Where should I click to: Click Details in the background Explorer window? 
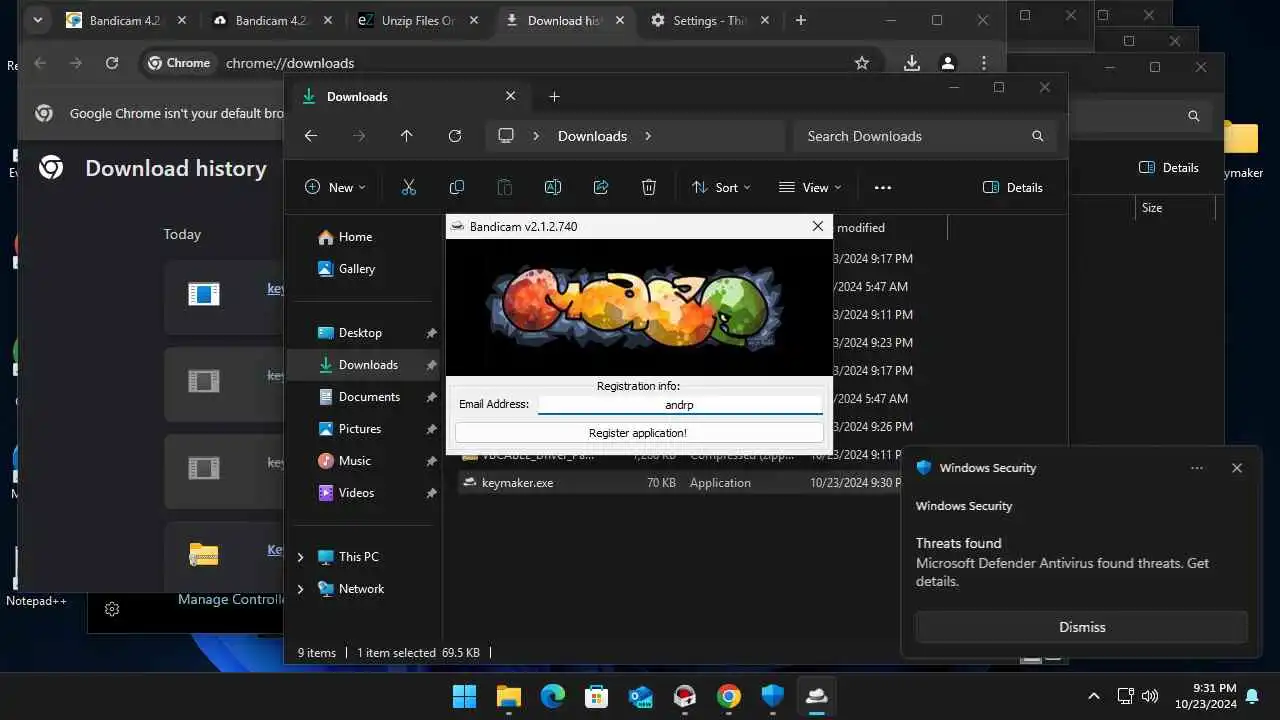coord(1168,167)
